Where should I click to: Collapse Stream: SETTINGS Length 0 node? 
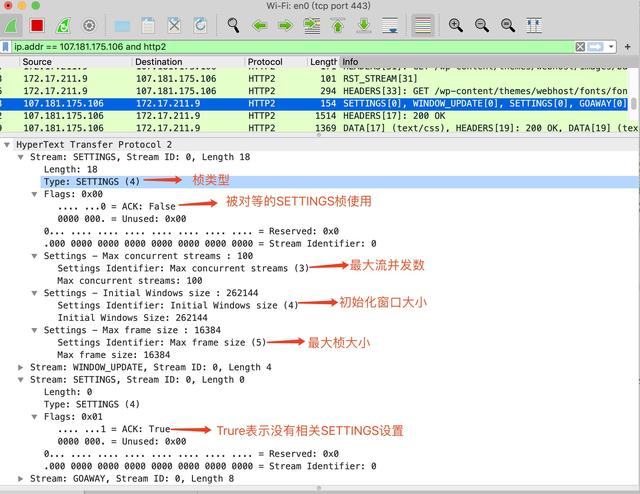coord(20,380)
